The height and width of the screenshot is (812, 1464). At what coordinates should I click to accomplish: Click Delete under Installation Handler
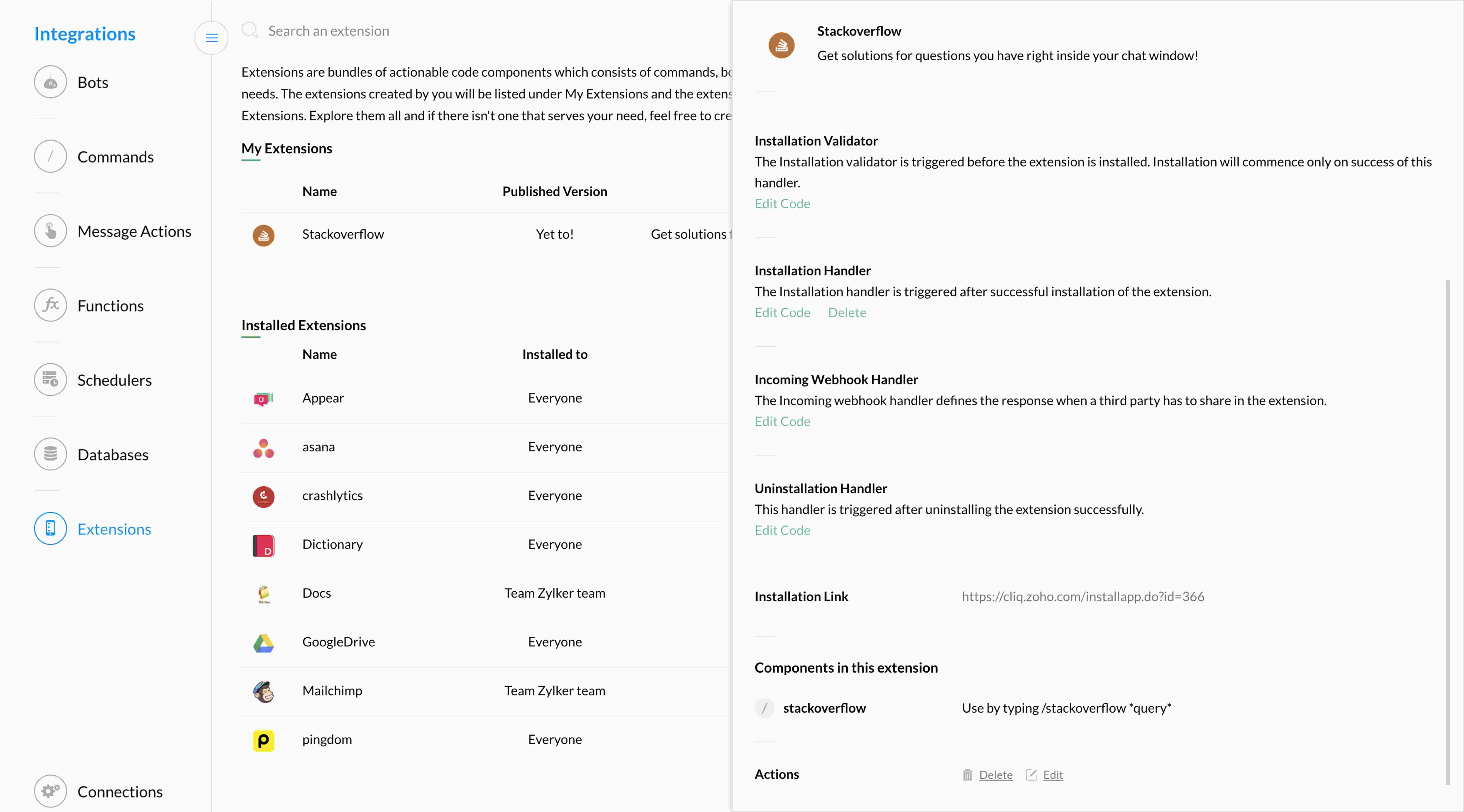click(x=847, y=313)
